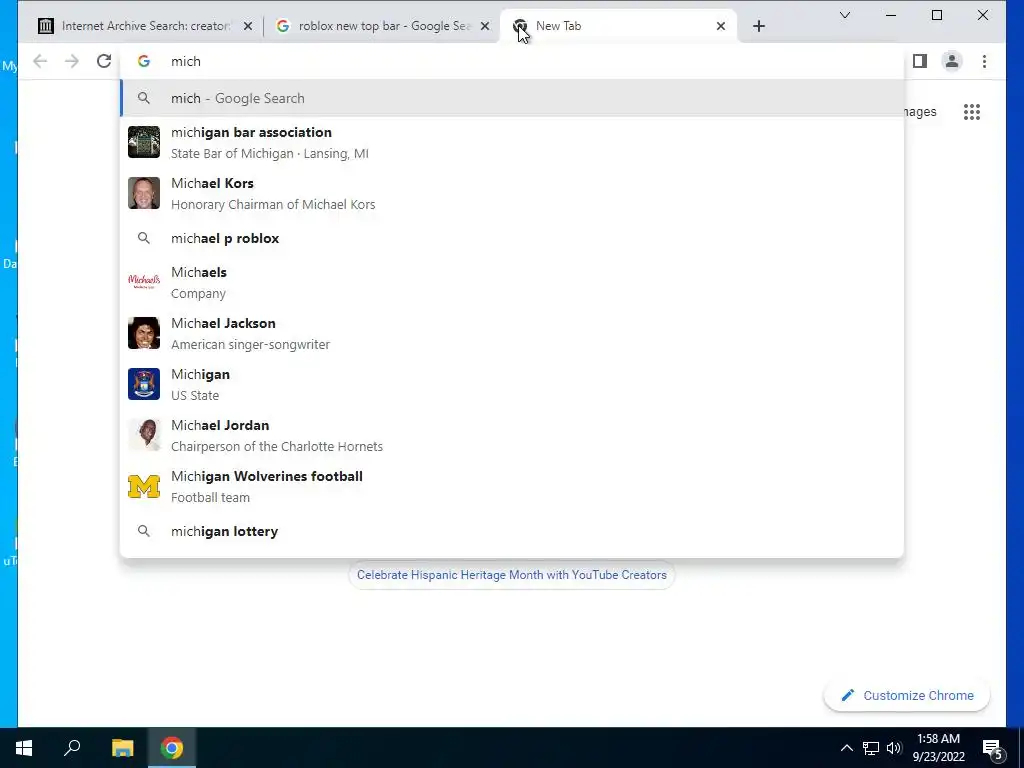The image size is (1024, 768).
Task: Choose the Michael Jordan suggestion
Action: (x=512, y=435)
